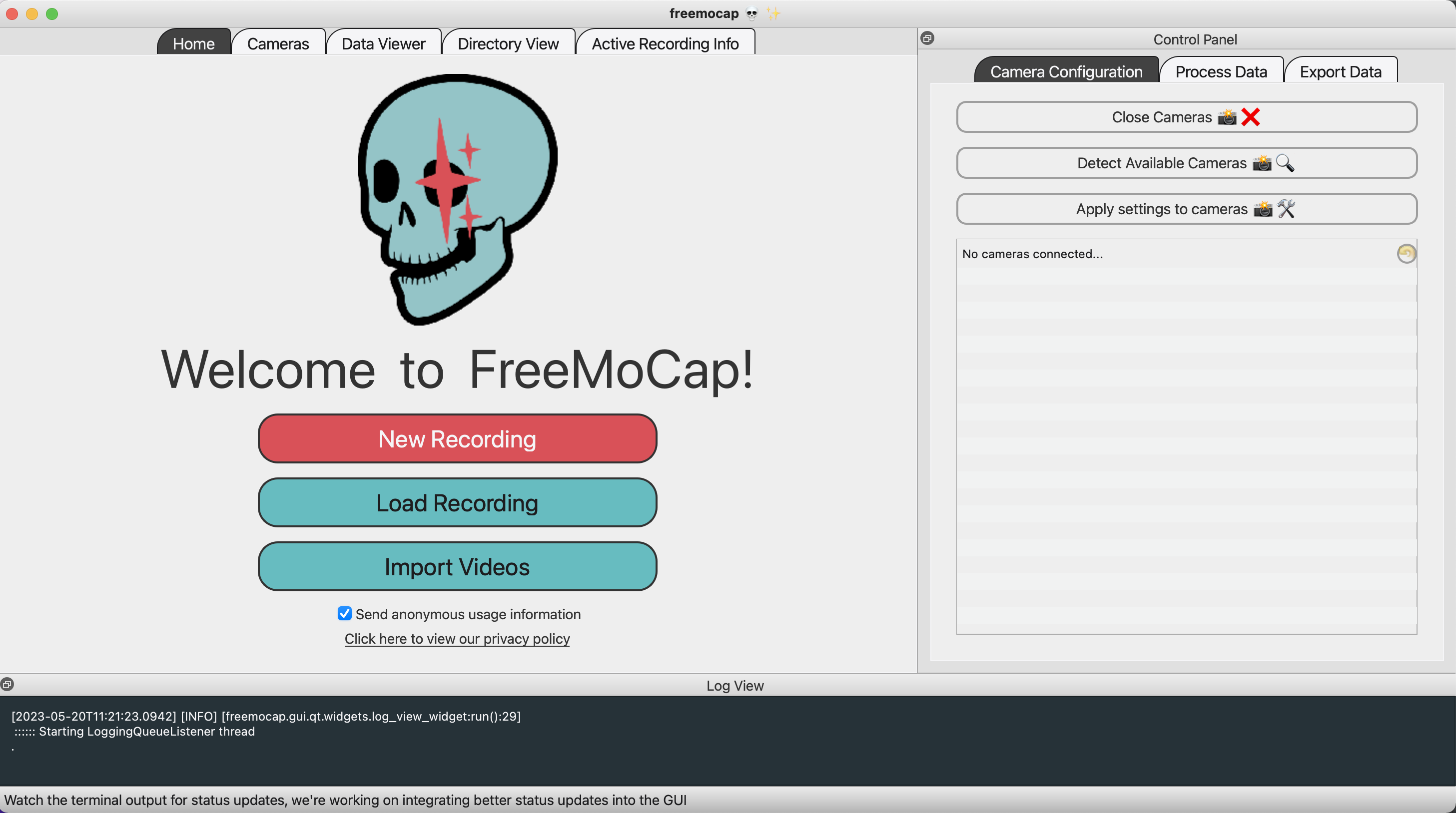Viewport: 1456px width, 813px height.
Task: Start a New Recording
Action: (x=457, y=438)
